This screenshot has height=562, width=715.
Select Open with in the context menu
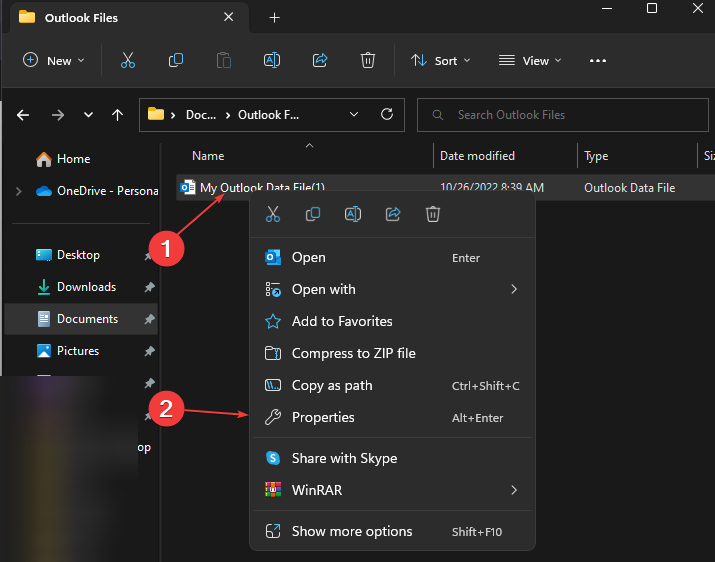pos(392,289)
